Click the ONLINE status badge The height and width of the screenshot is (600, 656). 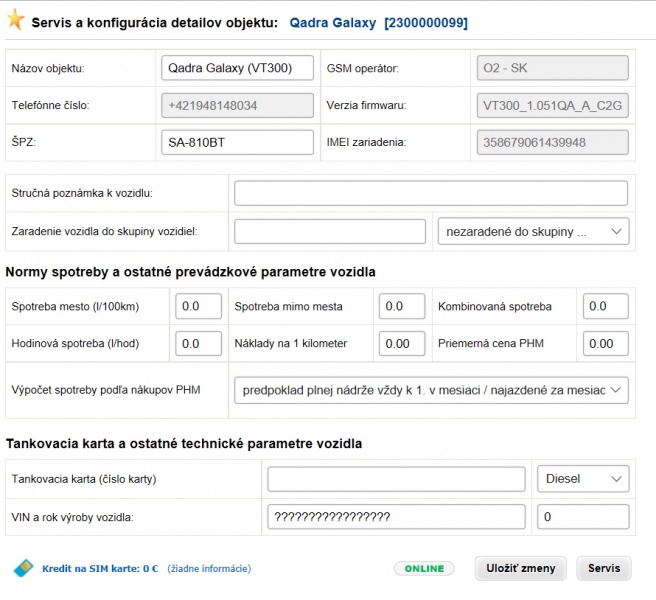[424, 569]
